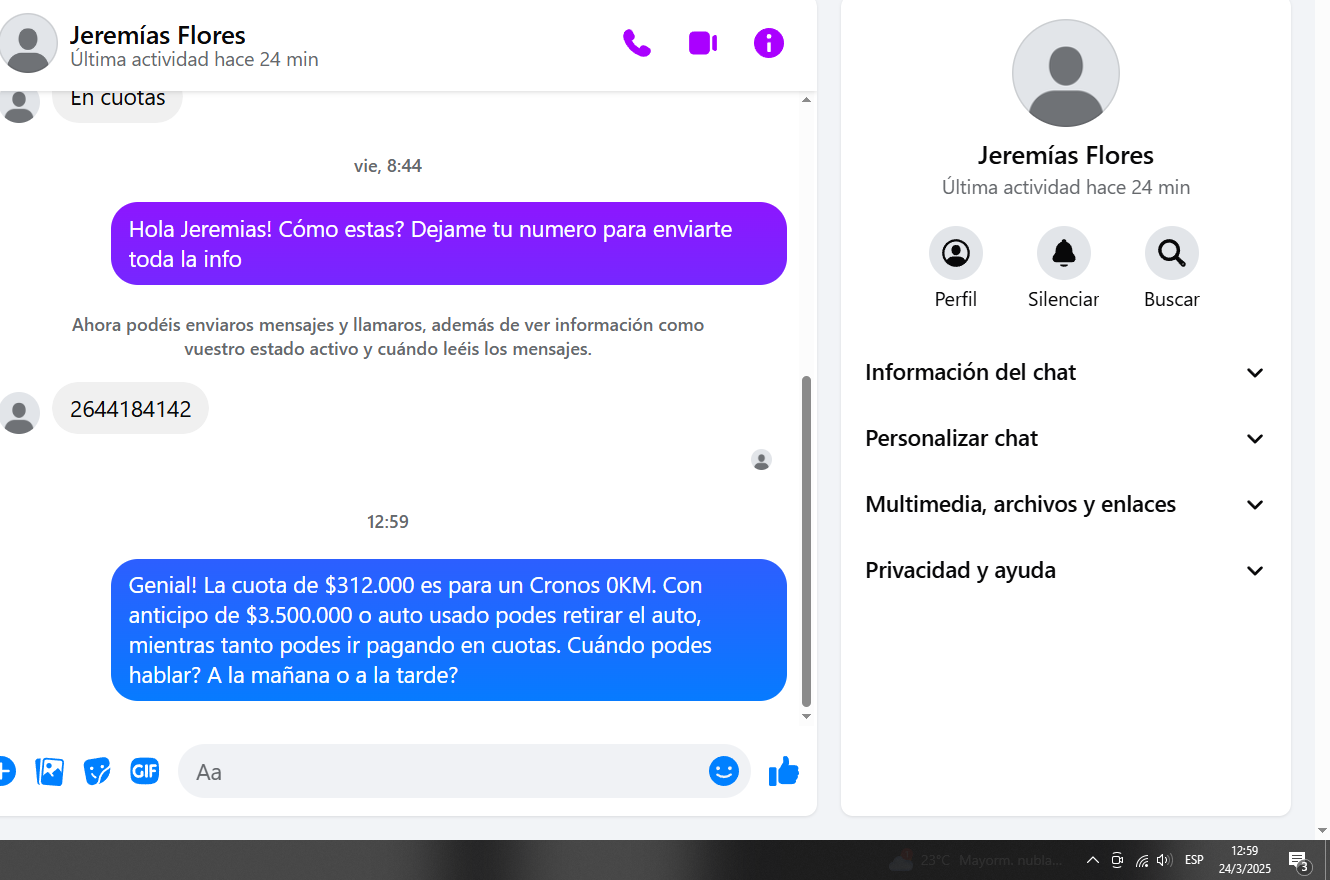Viewport: 1330px width, 880px height.
Task: Click the avatar beside the 2644184142 message
Action: pos(20,413)
